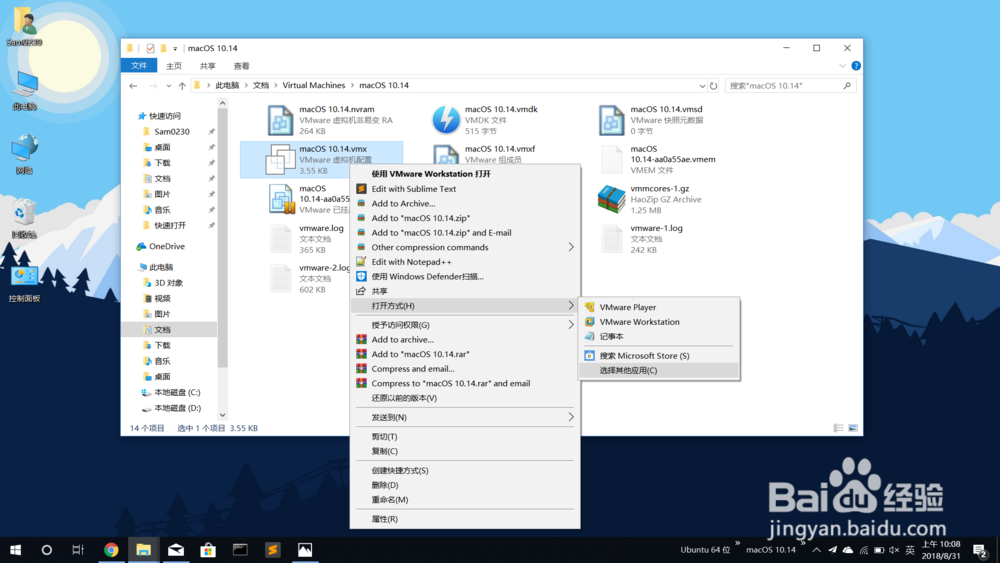Select the vmmcores-1.gz archive icon
This screenshot has width=1000, height=563.
click(612, 199)
